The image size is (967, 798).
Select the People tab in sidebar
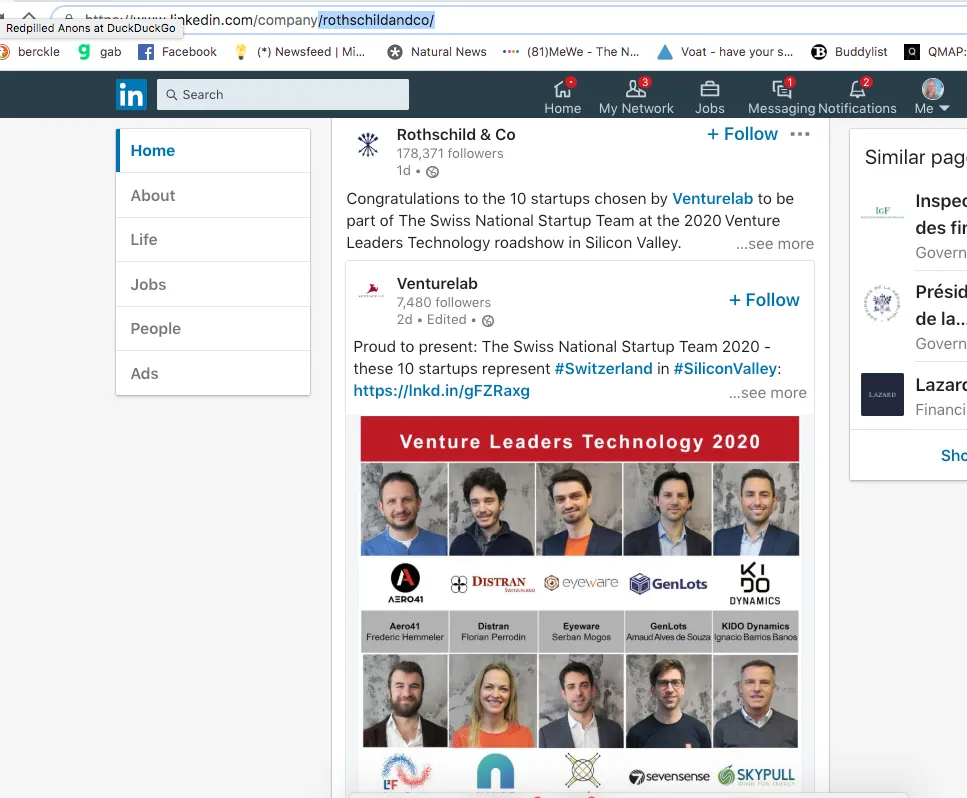213,329
